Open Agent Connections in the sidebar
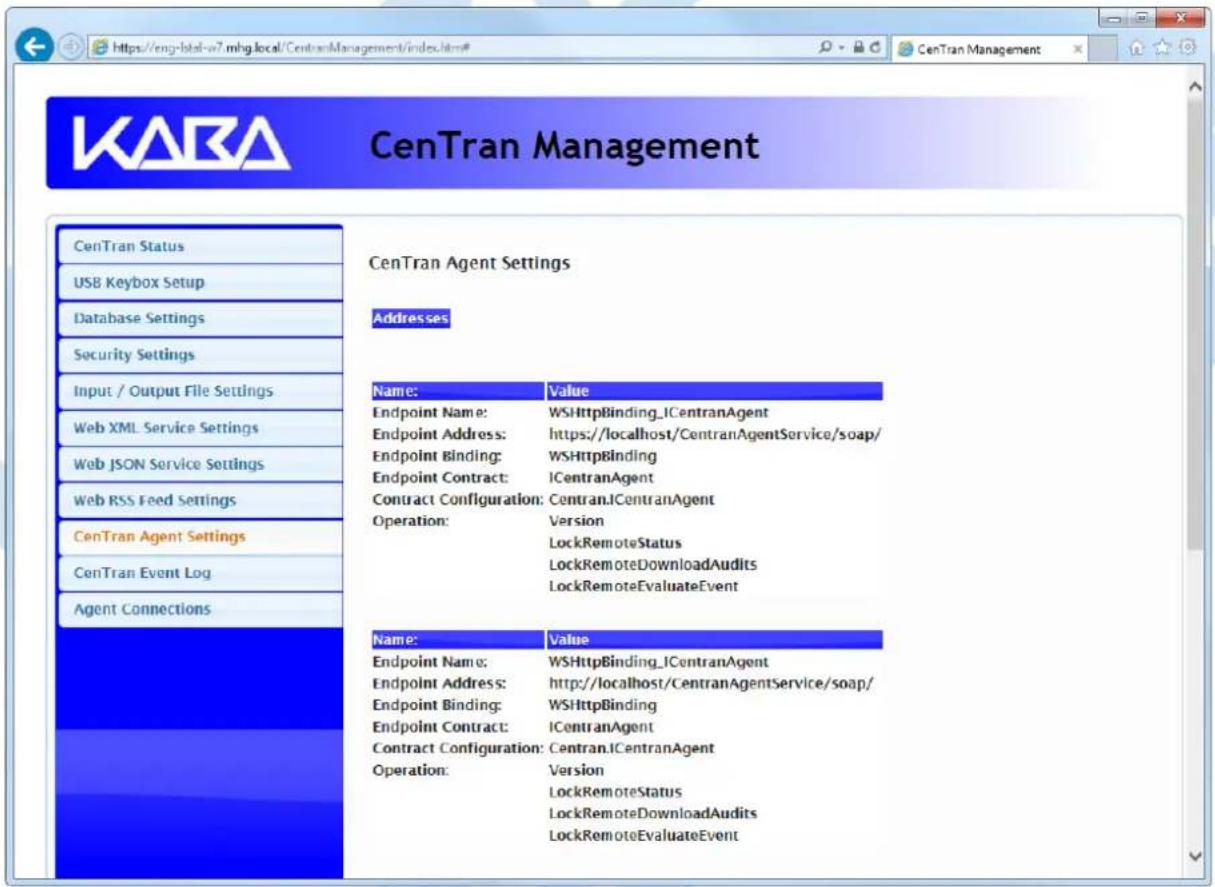1215x887 pixels. click(200, 609)
